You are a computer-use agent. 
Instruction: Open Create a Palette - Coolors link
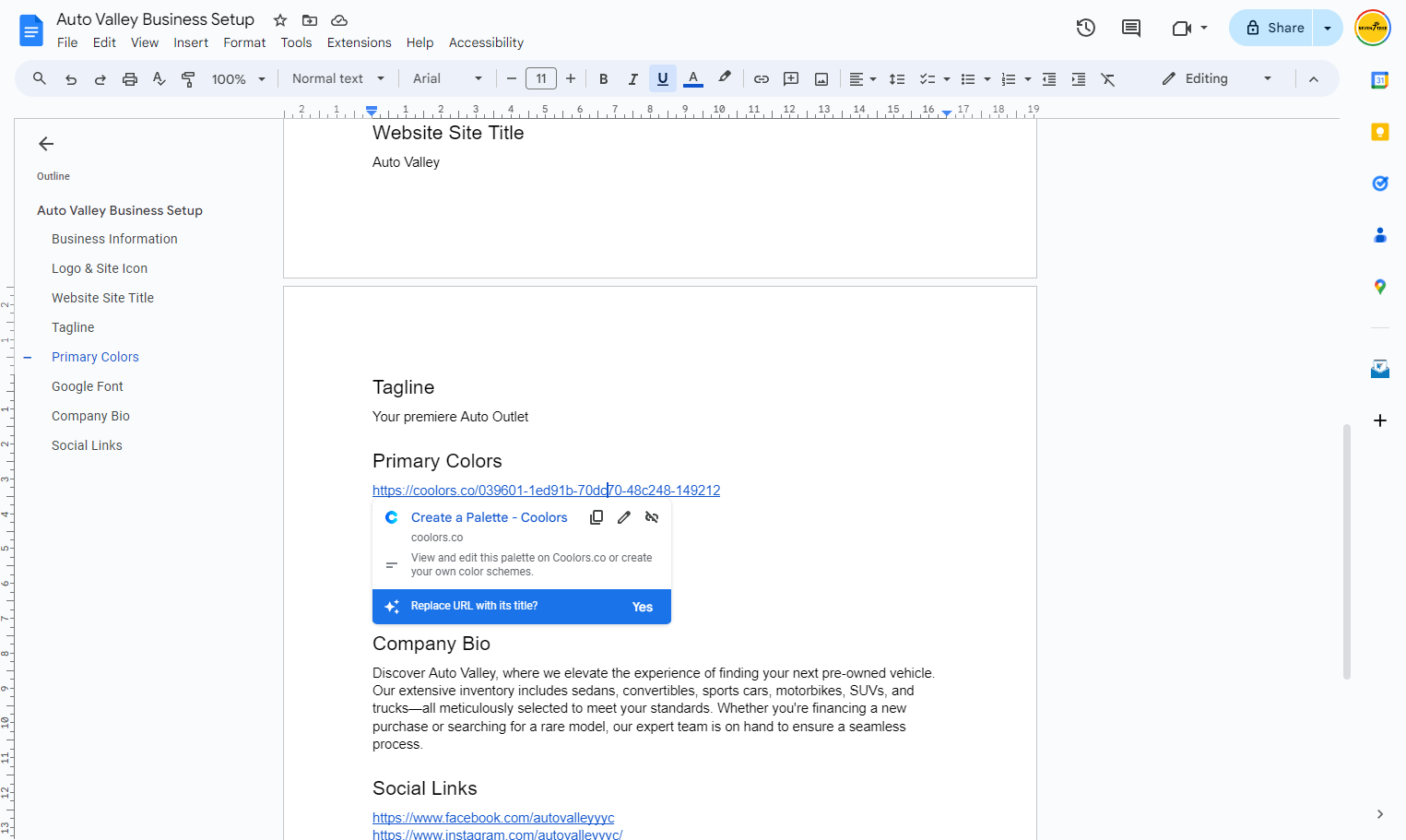(x=490, y=517)
